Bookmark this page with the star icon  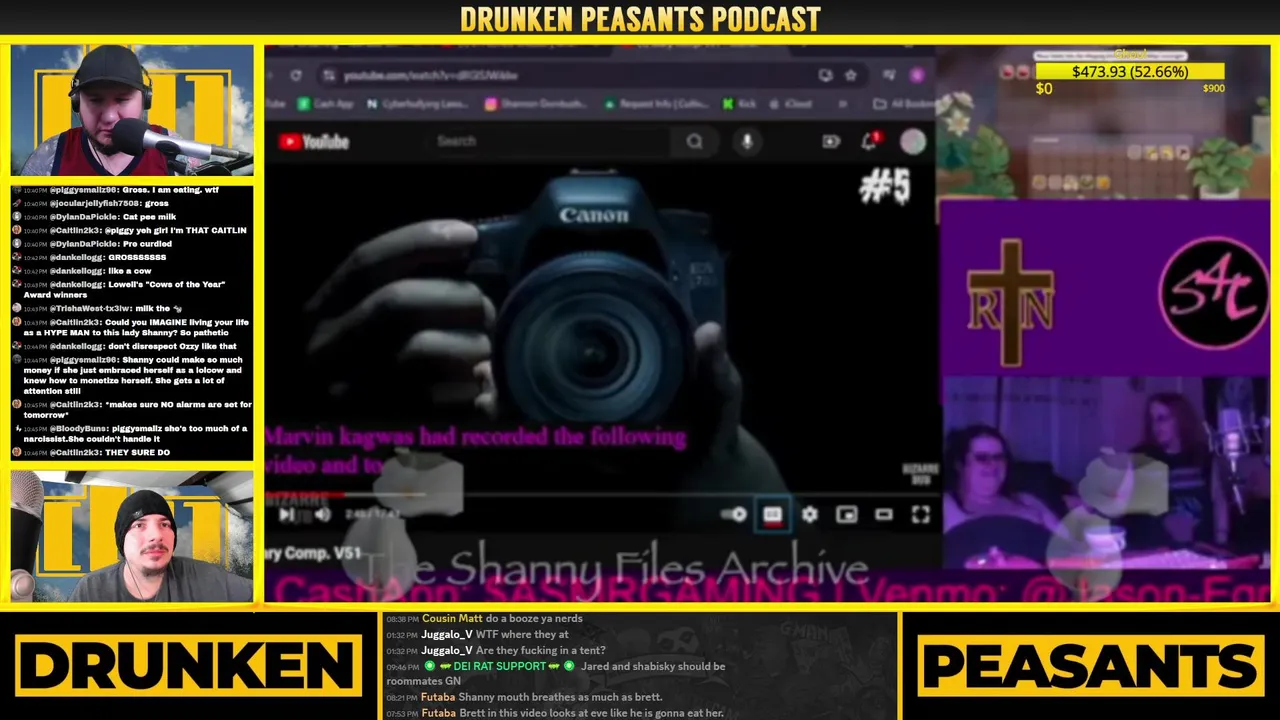[850, 75]
